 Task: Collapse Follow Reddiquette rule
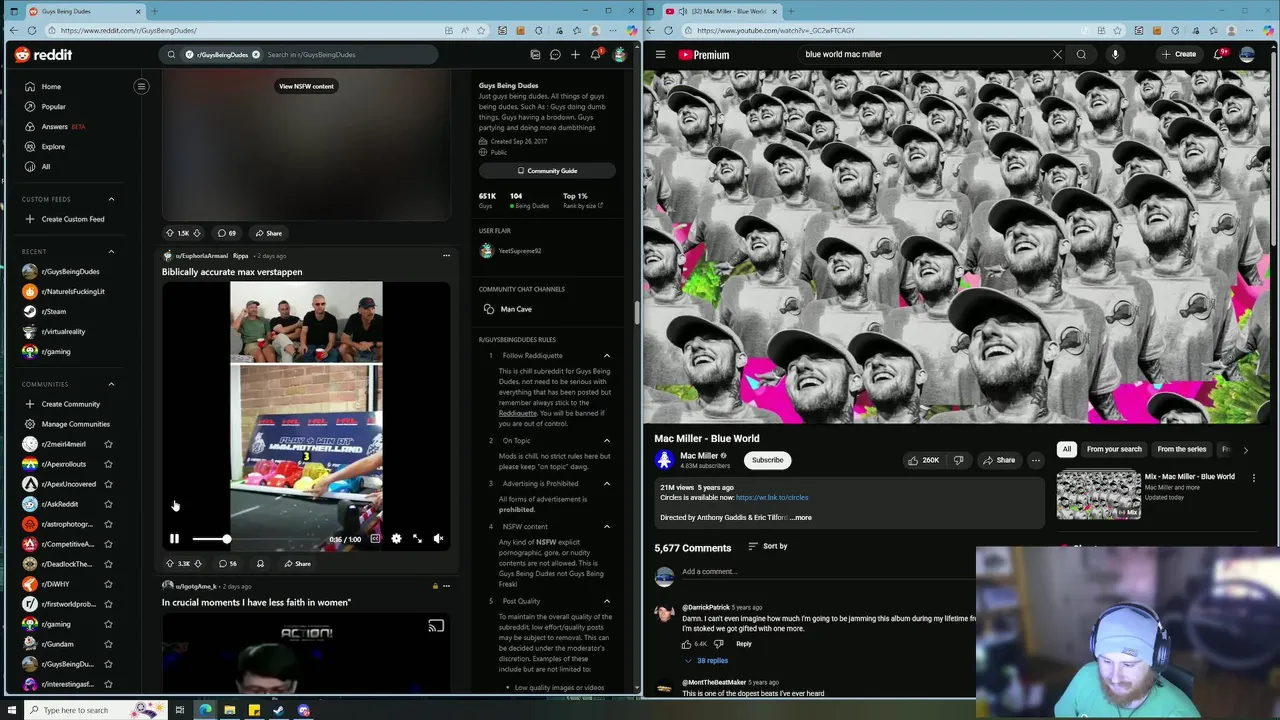pyautogui.click(x=606, y=356)
